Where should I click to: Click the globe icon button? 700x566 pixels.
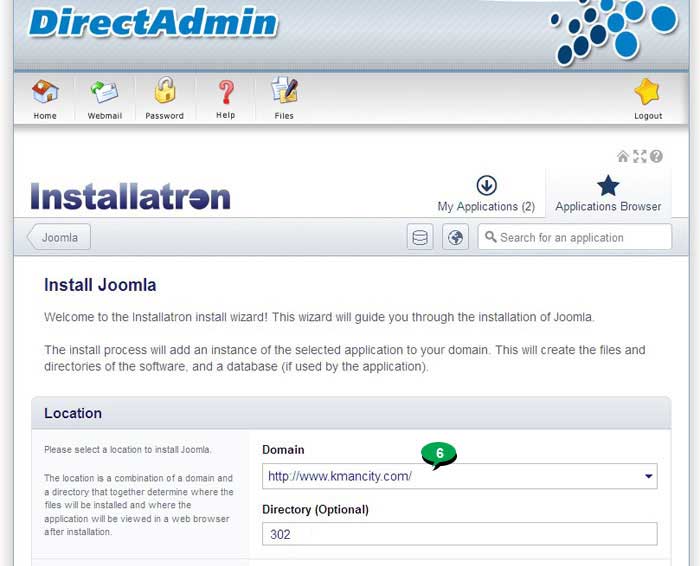455,237
